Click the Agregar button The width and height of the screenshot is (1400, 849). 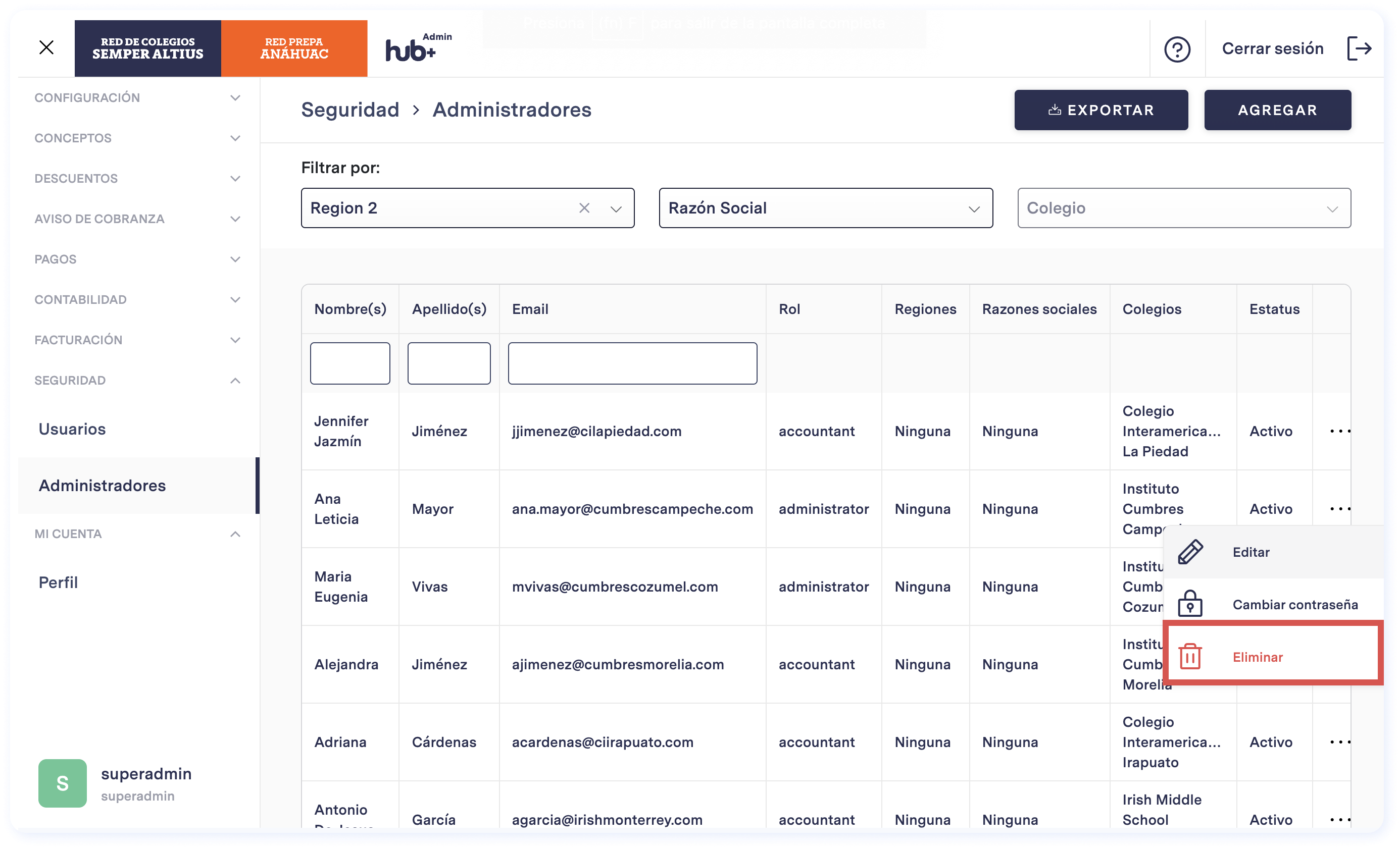click(x=1277, y=110)
